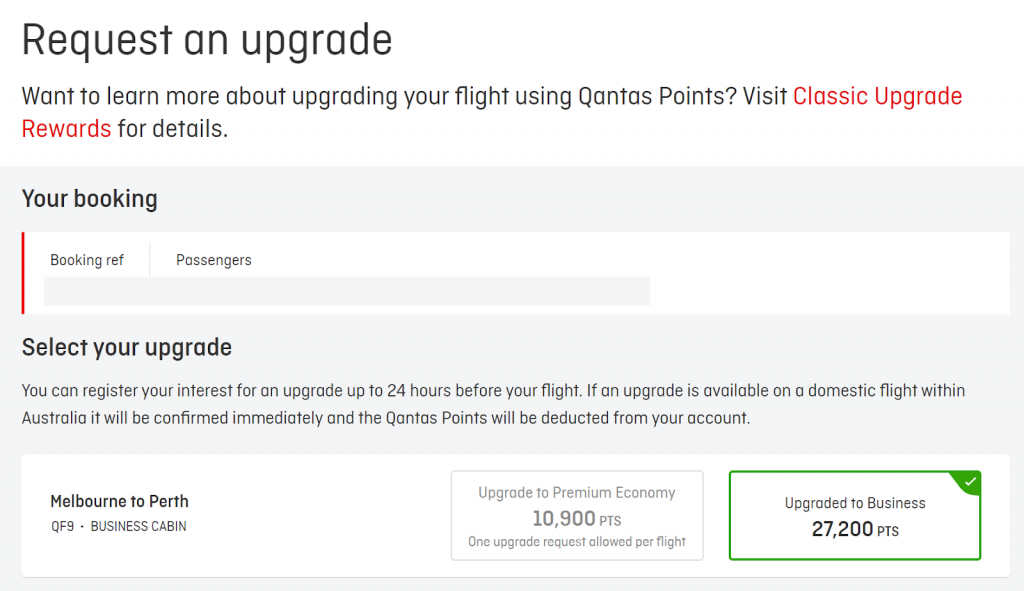Click the 'Upgraded to Business' label text
This screenshot has height=591, width=1024.
855,503
